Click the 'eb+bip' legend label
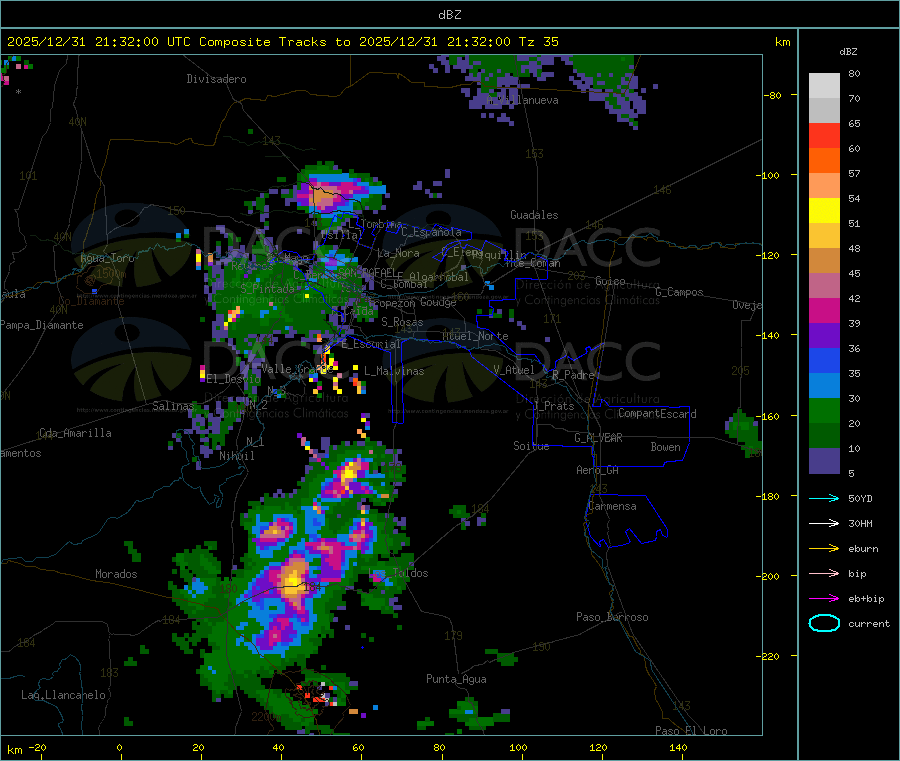 click(866, 599)
